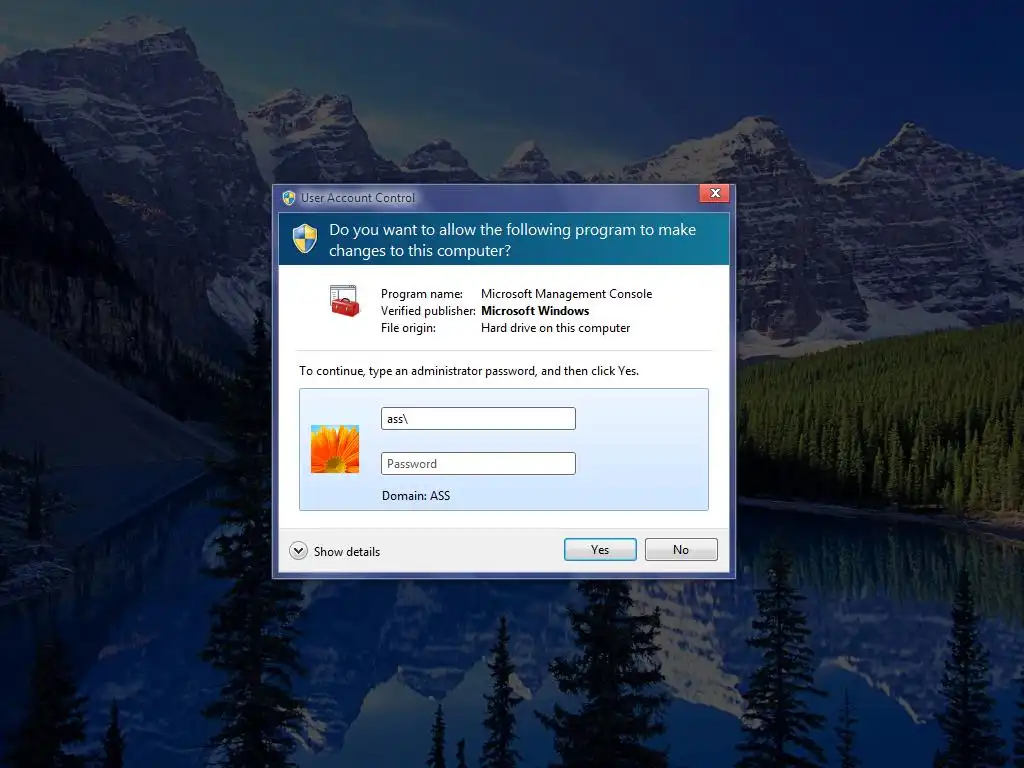Click into the Password field
Viewport: 1024px width, 768px height.
(478, 464)
